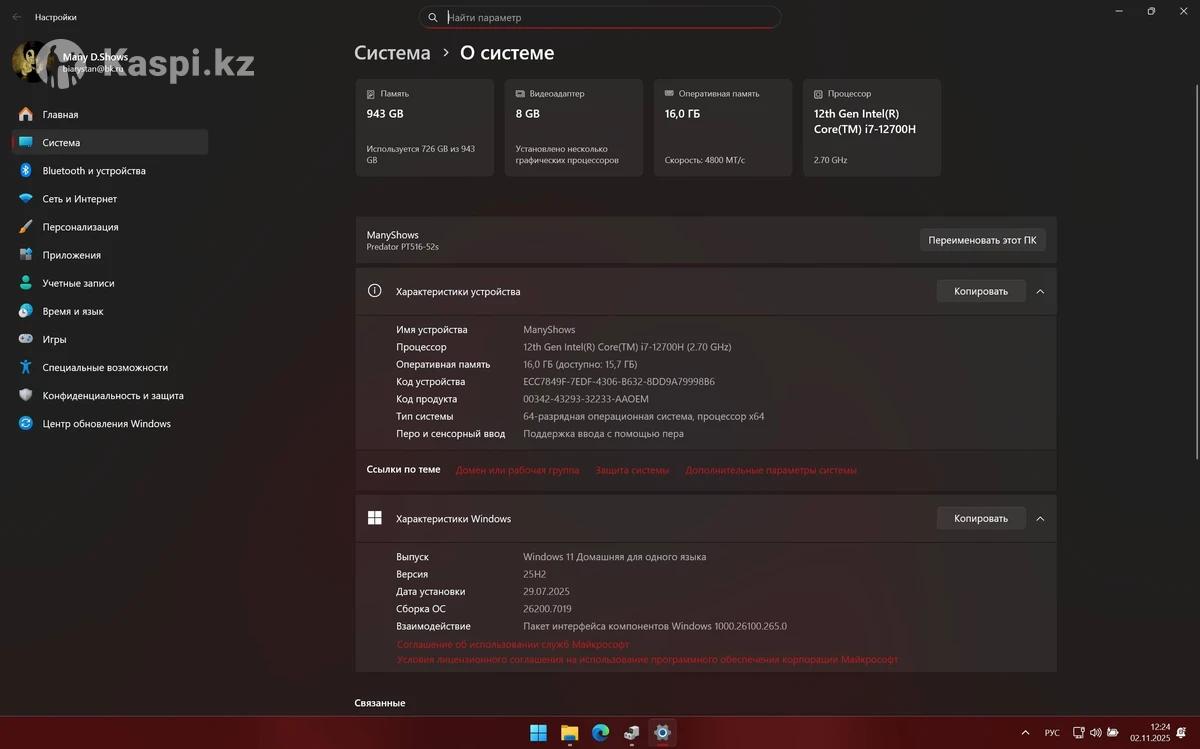The image size is (1200, 749).
Task: Open Сеть и Интернет settings
Action: pos(80,199)
